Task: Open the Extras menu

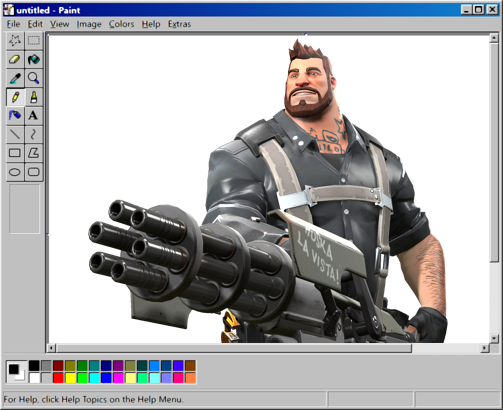Action: [179, 24]
